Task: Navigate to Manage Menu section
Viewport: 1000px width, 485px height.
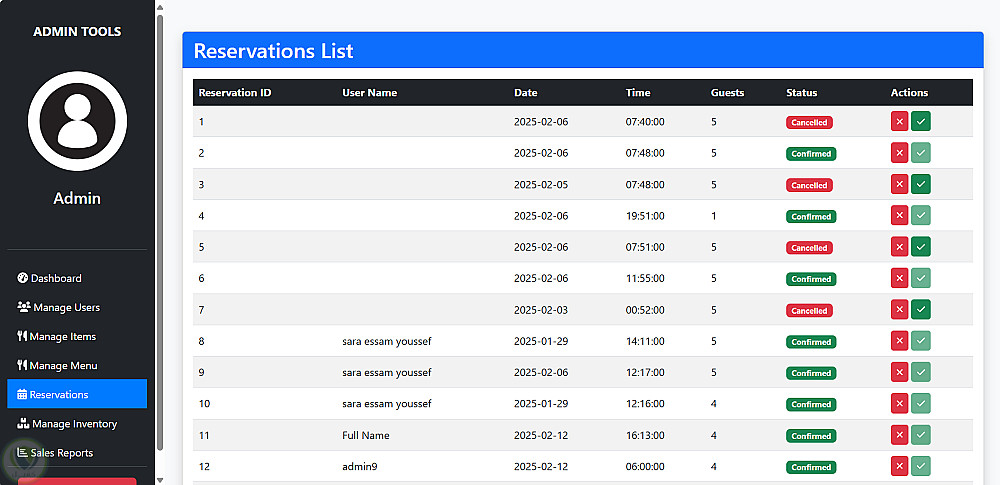Action: [x=63, y=365]
